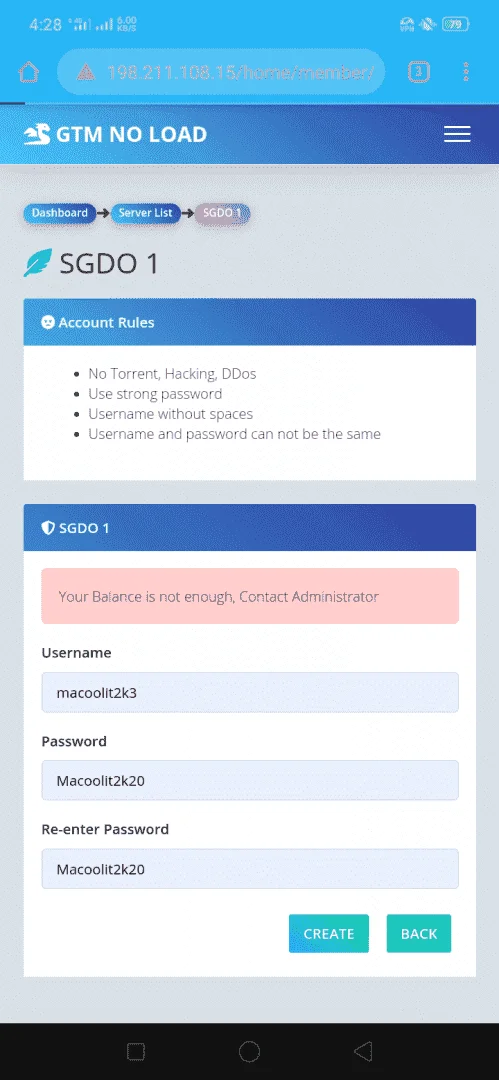Click the GTM NO LOAD logo icon
499x1080 pixels.
37,134
